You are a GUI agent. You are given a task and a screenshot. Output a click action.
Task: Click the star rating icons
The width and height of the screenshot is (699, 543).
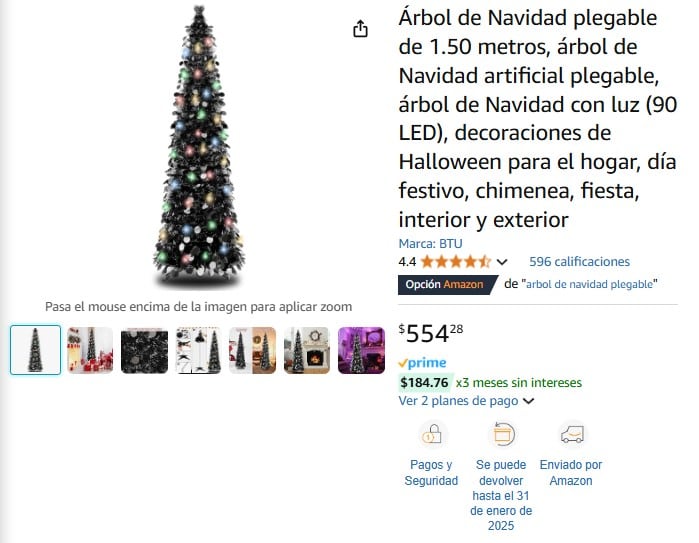click(x=455, y=262)
